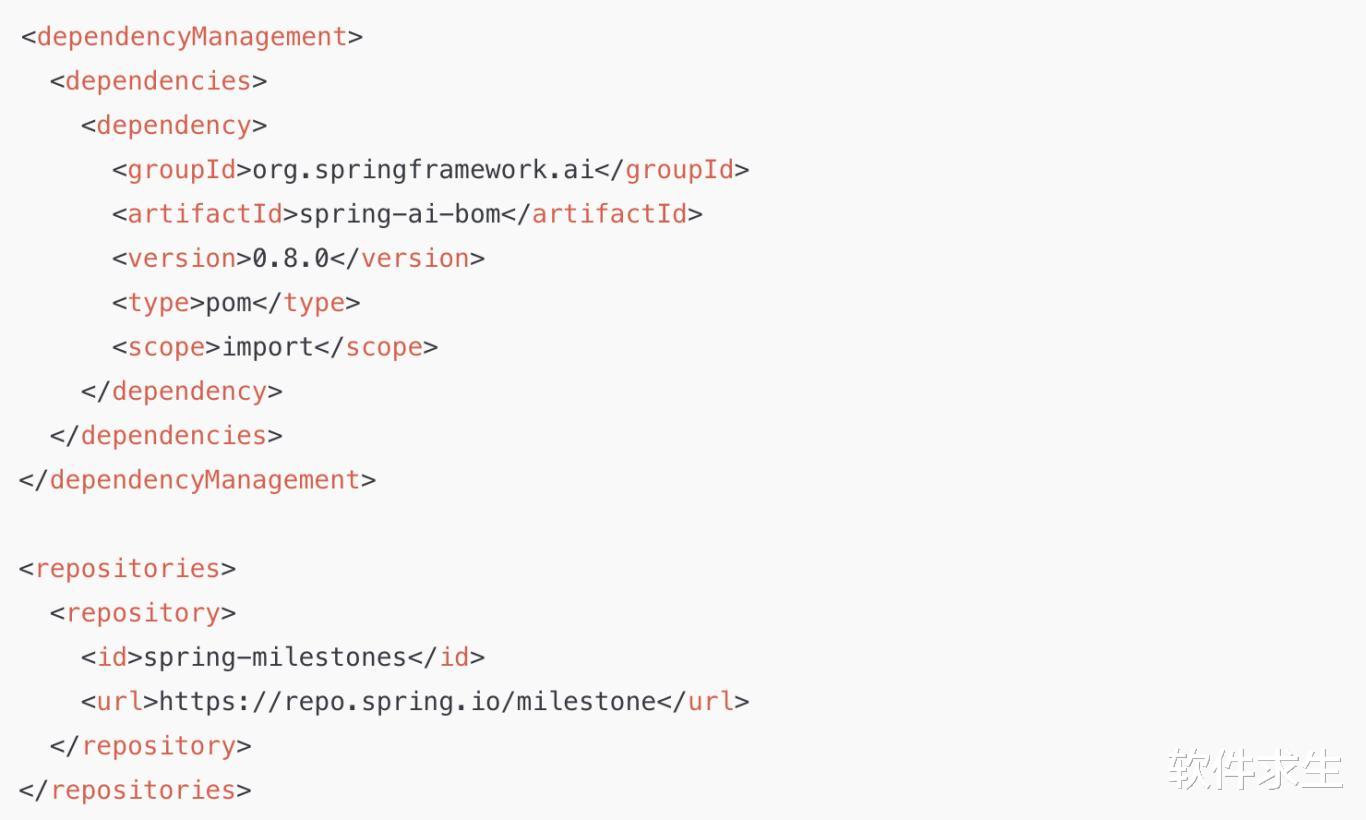Click the opening dependency tag
The height and width of the screenshot is (820, 1366).
[174, 125]
